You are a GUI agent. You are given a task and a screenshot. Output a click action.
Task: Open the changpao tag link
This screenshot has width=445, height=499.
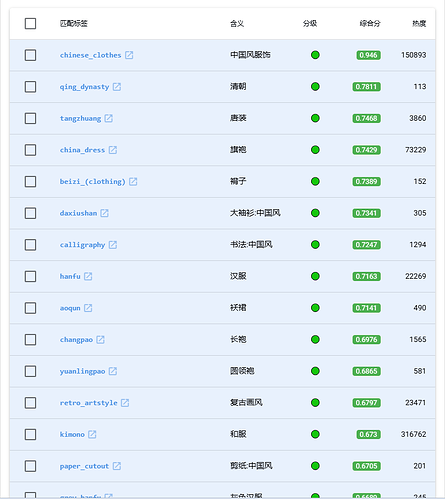[76, 340]
